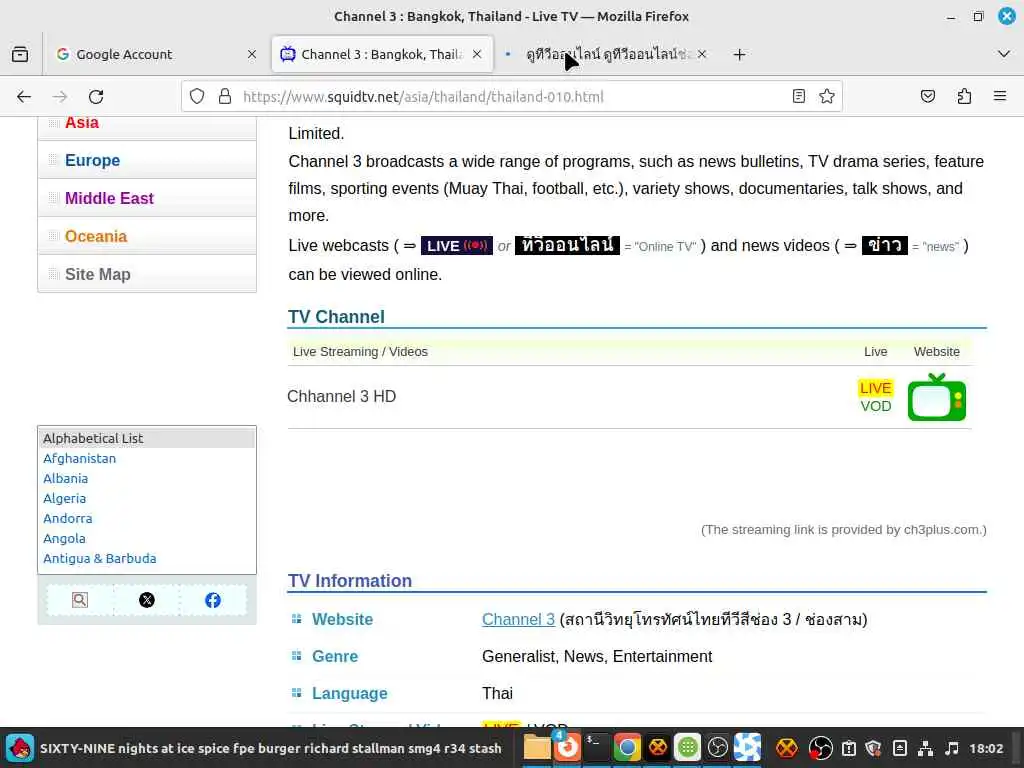Open Firefox from the taskbar
This screenshot has height=768, width=1024.
pyautogui.click(x=567, y=748)
